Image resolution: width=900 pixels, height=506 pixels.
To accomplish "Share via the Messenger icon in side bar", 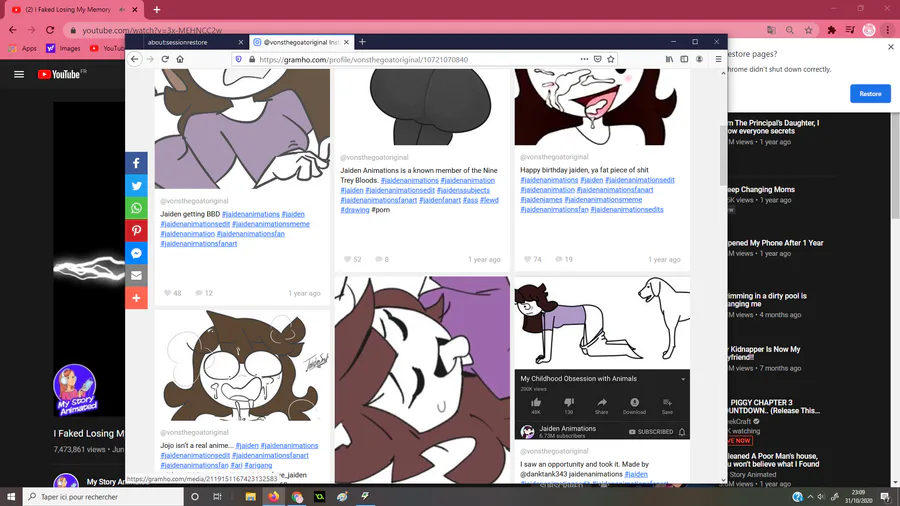I will click(136, 253).
